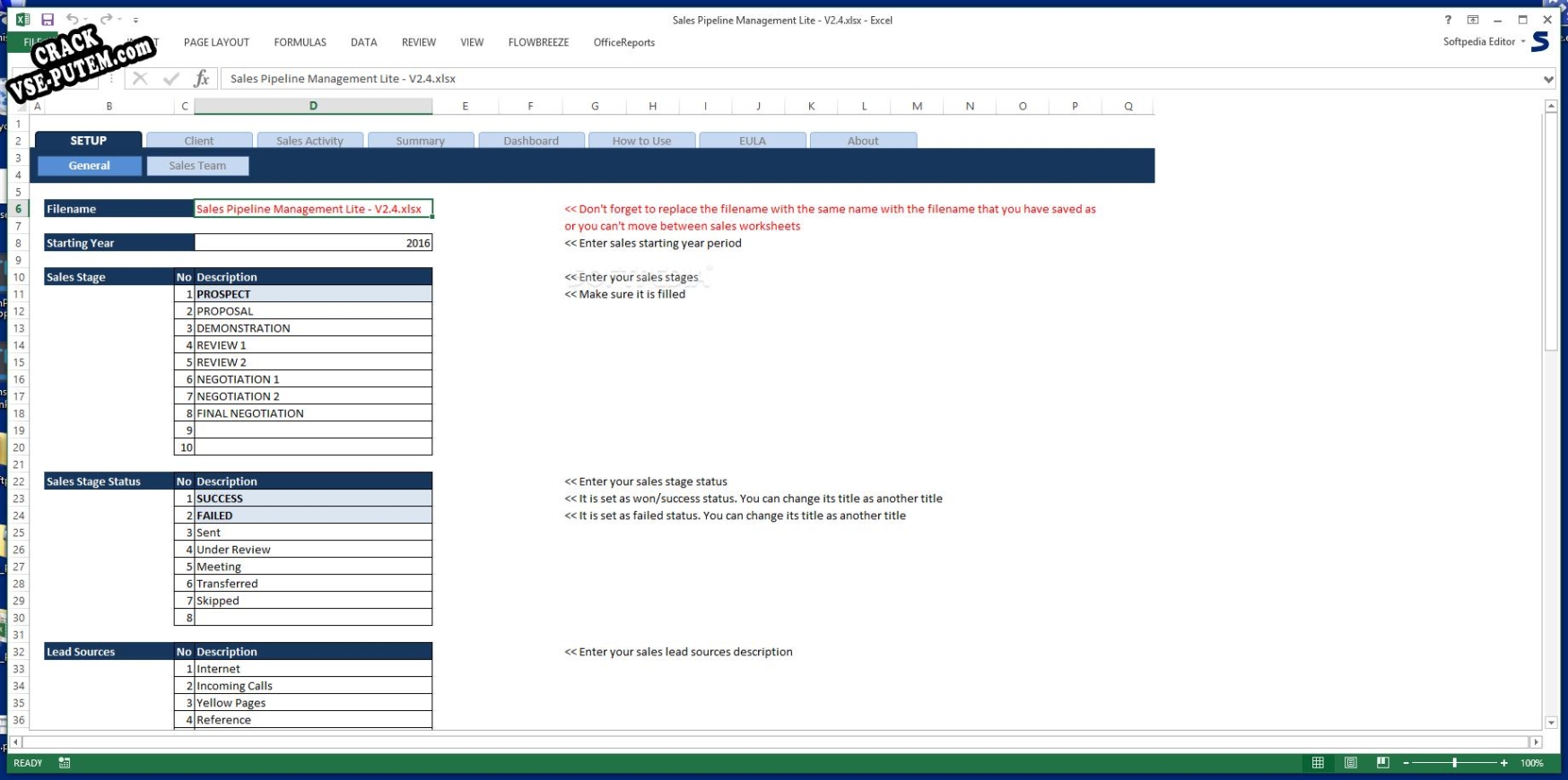Select the SUCCESS status cell
Image resolution: width=1568 pixels, height=780 pixels.
(x=313, y=498)
